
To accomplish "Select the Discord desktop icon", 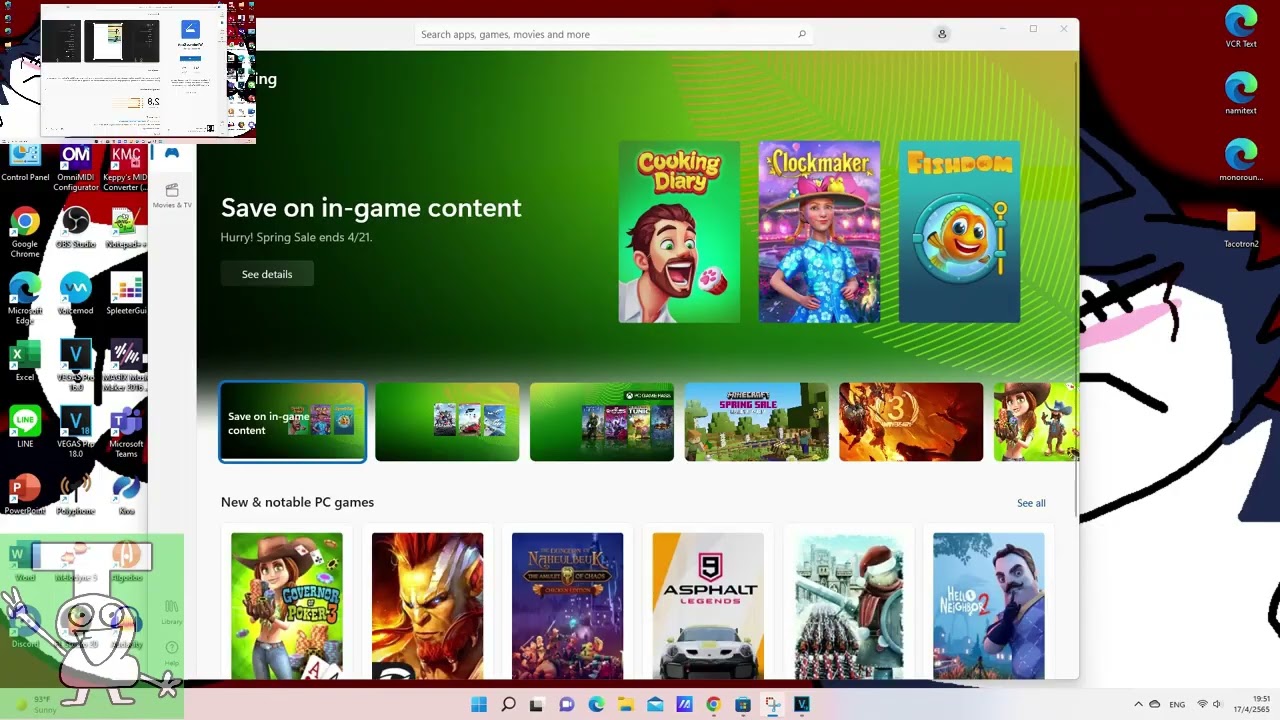I will click(25, 628).
